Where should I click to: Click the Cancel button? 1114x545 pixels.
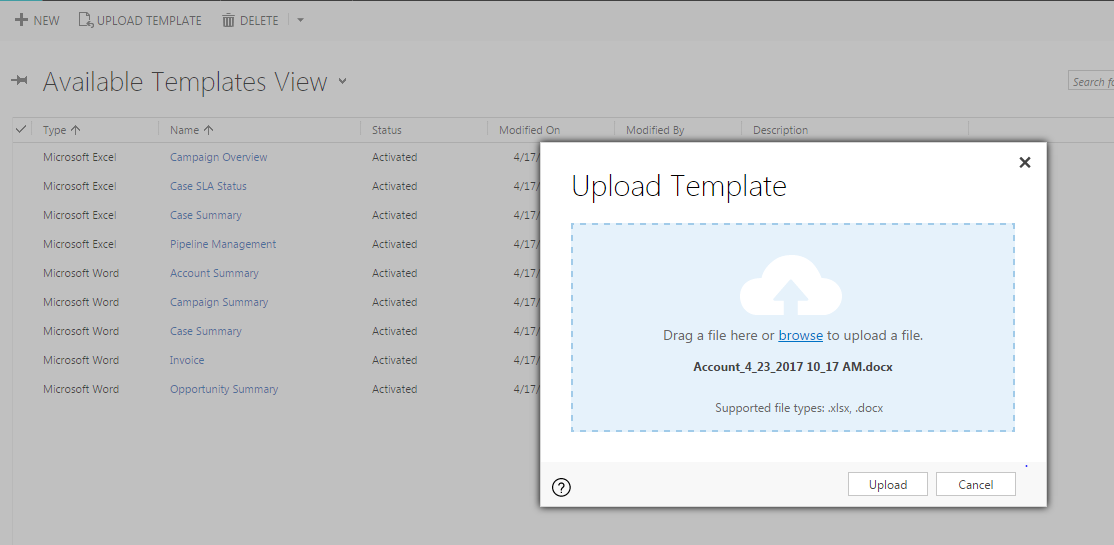coord(975,485)
